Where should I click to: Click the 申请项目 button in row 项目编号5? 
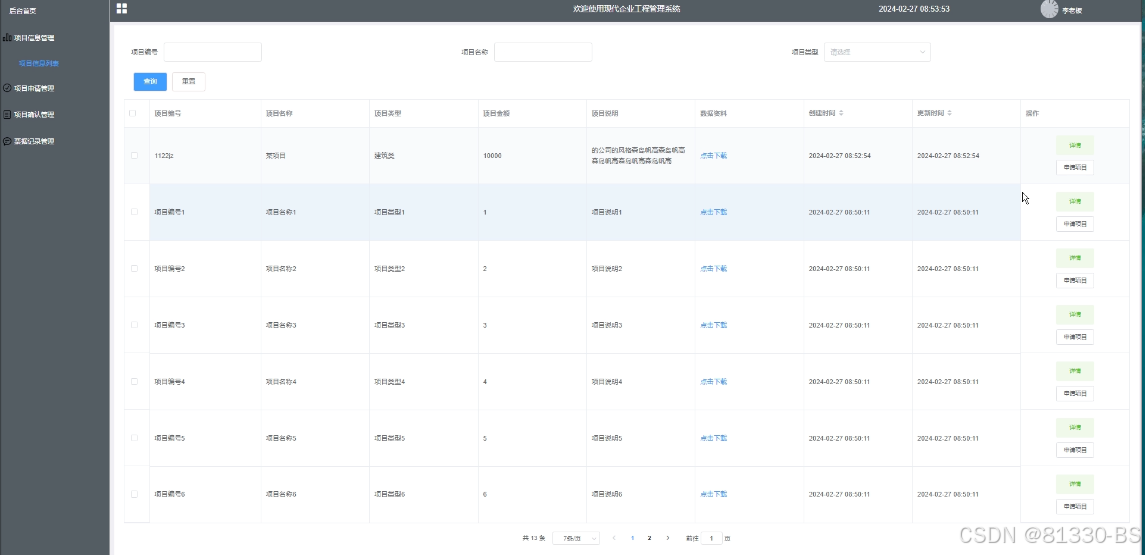point(1075,450)
